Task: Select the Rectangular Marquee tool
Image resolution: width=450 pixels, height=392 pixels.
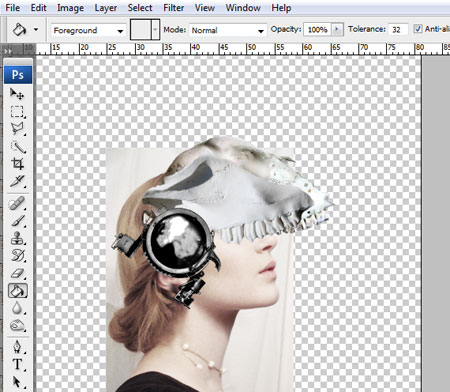Action: 17,112
